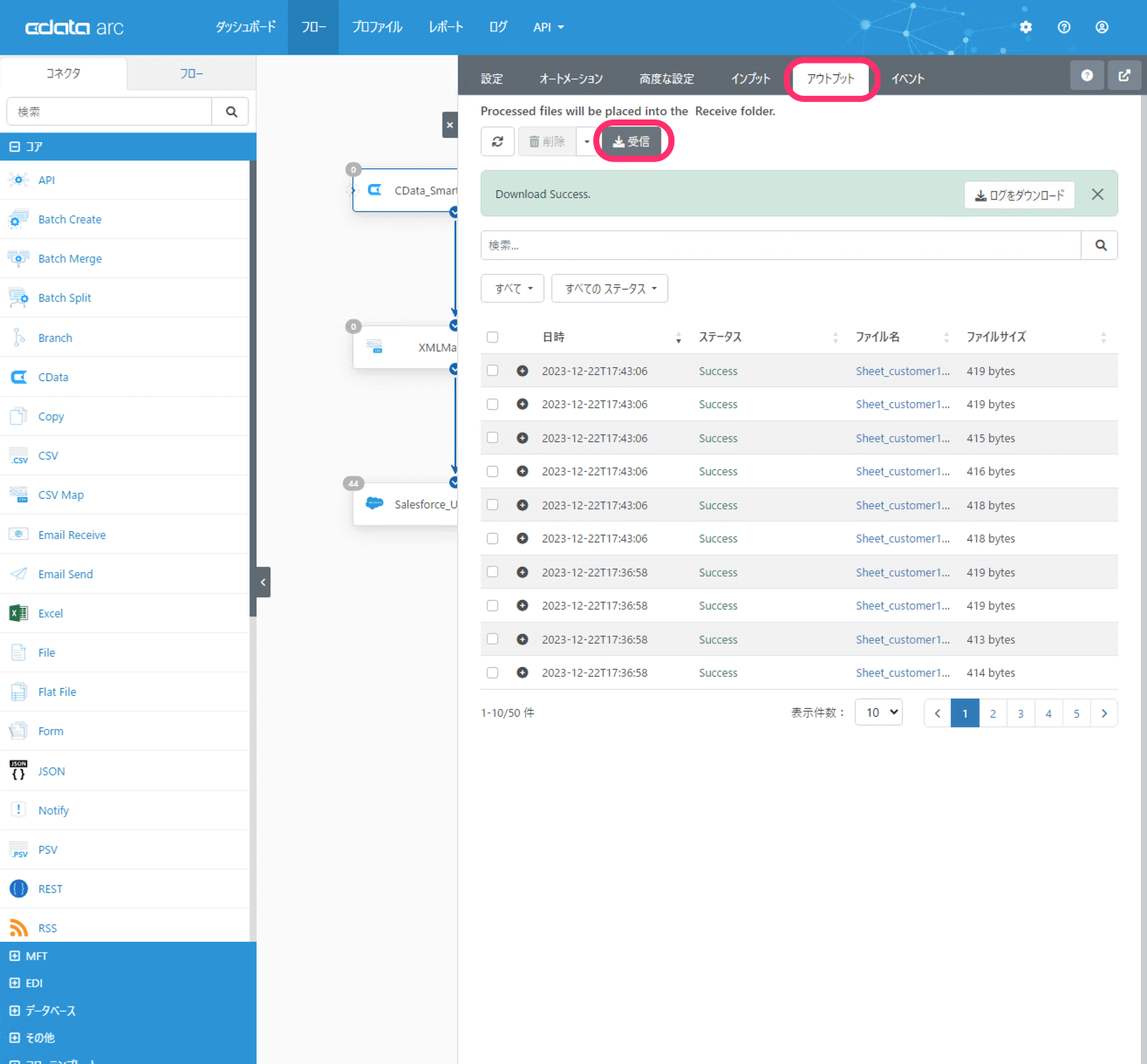
Task: Select the API connector icon
Action: 18,180
